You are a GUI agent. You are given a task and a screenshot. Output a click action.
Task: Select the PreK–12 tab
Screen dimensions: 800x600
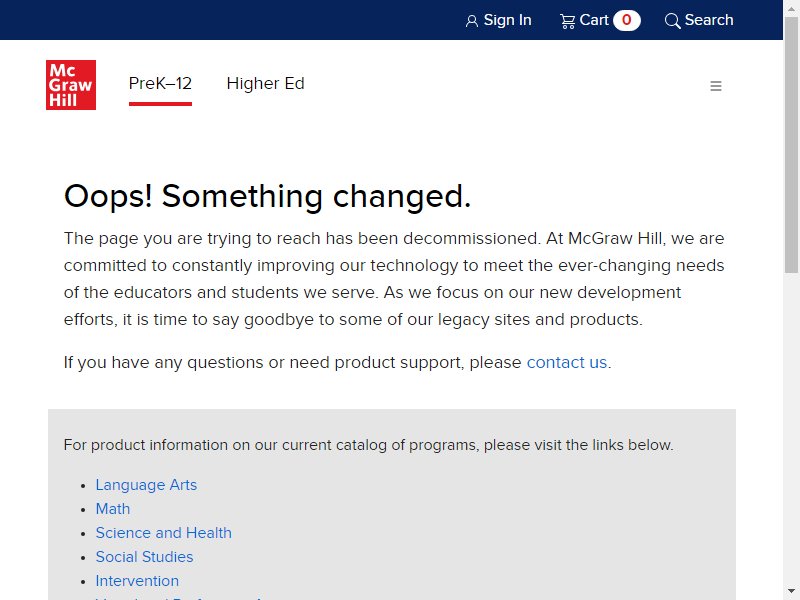tap(160, 83)
